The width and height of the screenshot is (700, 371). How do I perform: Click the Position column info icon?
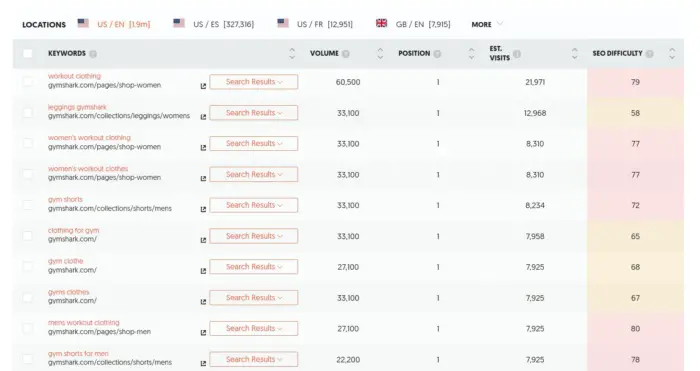tap(437, 54)
